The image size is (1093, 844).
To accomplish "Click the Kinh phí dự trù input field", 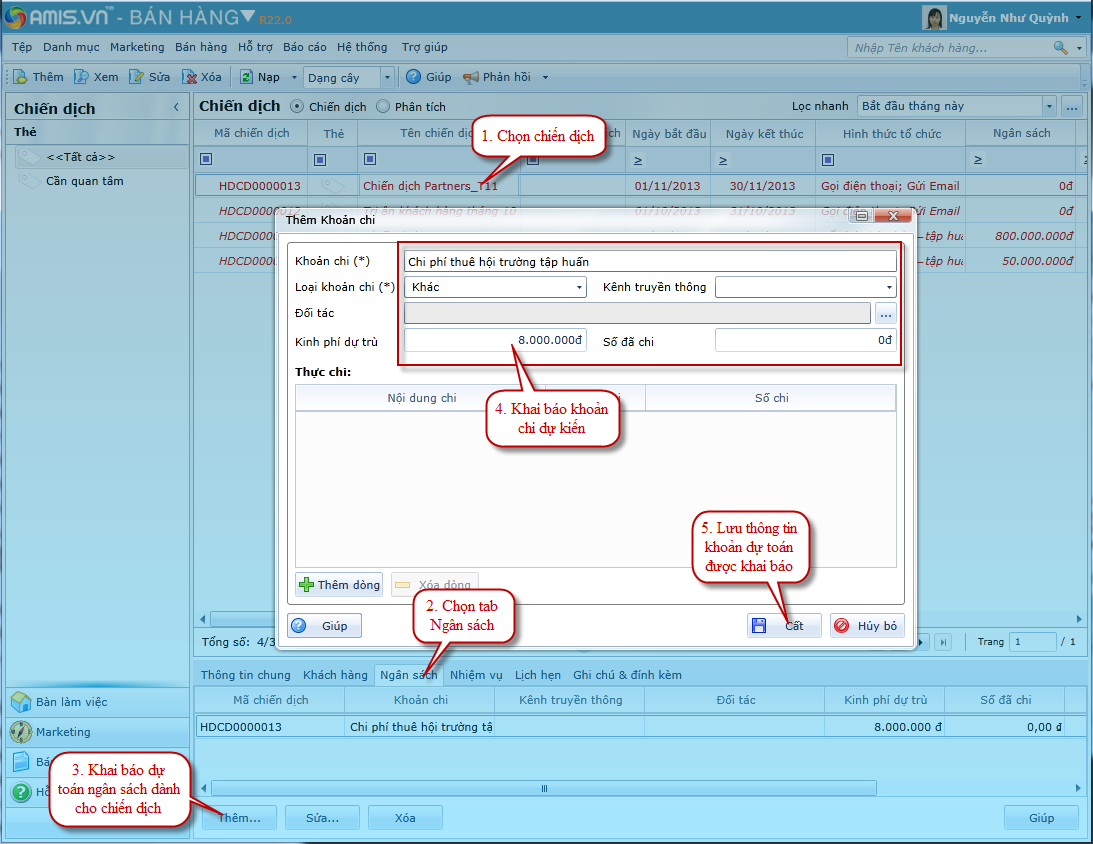I will (495, 341).
